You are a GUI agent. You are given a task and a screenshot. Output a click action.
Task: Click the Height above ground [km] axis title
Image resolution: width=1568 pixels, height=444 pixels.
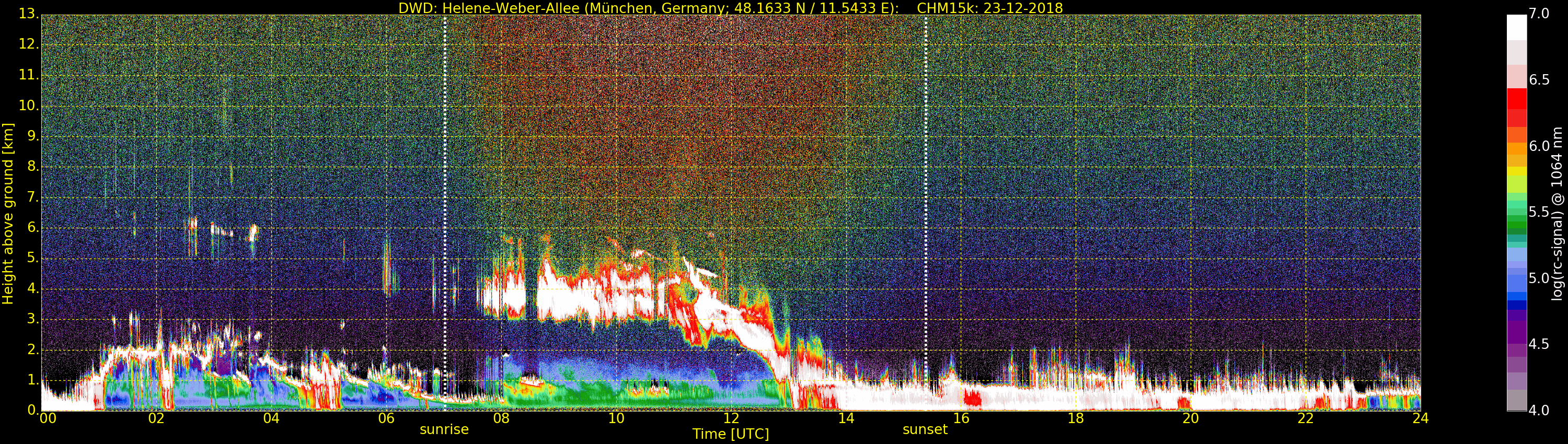(8, 214)
